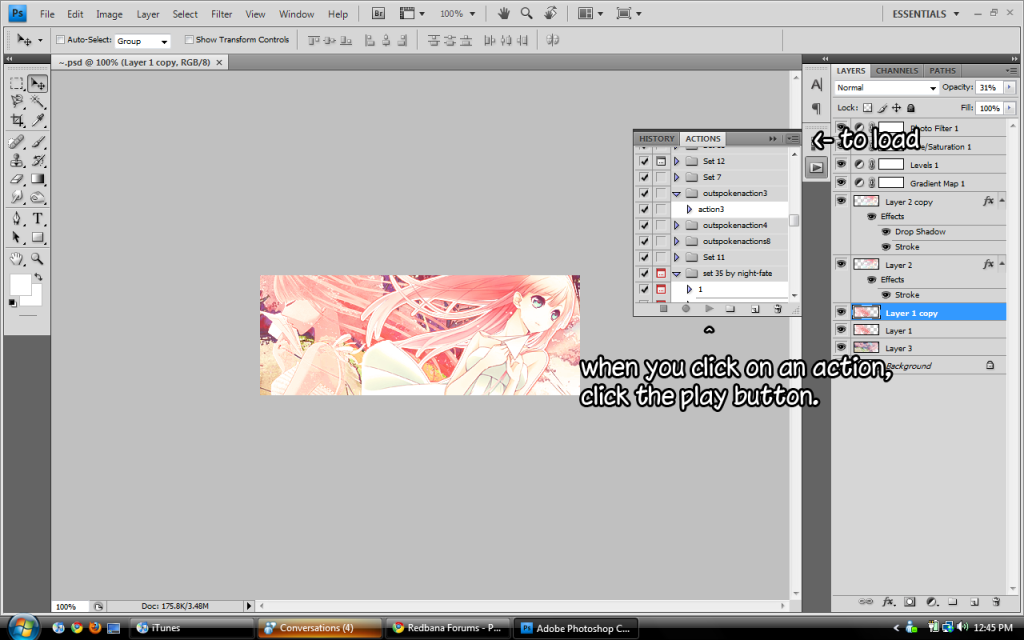This screenshot has width=1024, height=640.
Task: Activate the Crop tool
Action: pos(17,120)
